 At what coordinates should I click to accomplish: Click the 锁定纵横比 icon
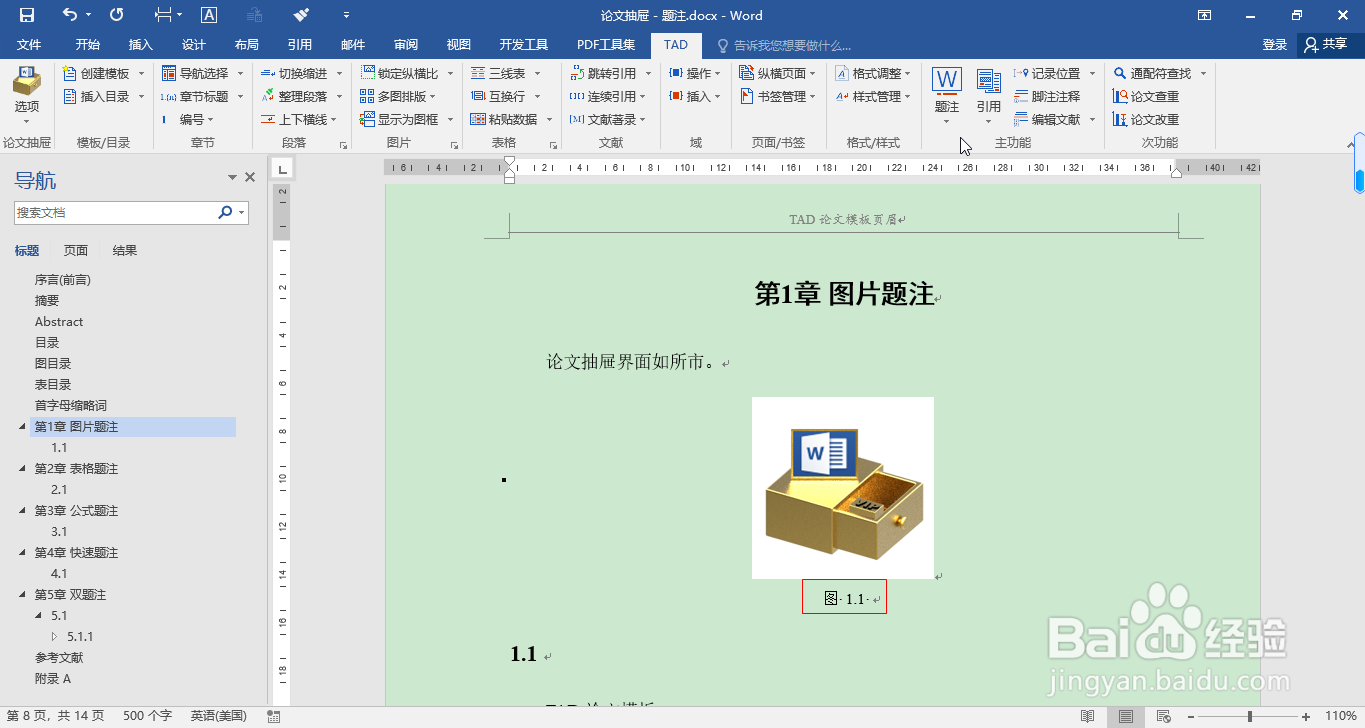pyautogui.click(x=367, y=74)
